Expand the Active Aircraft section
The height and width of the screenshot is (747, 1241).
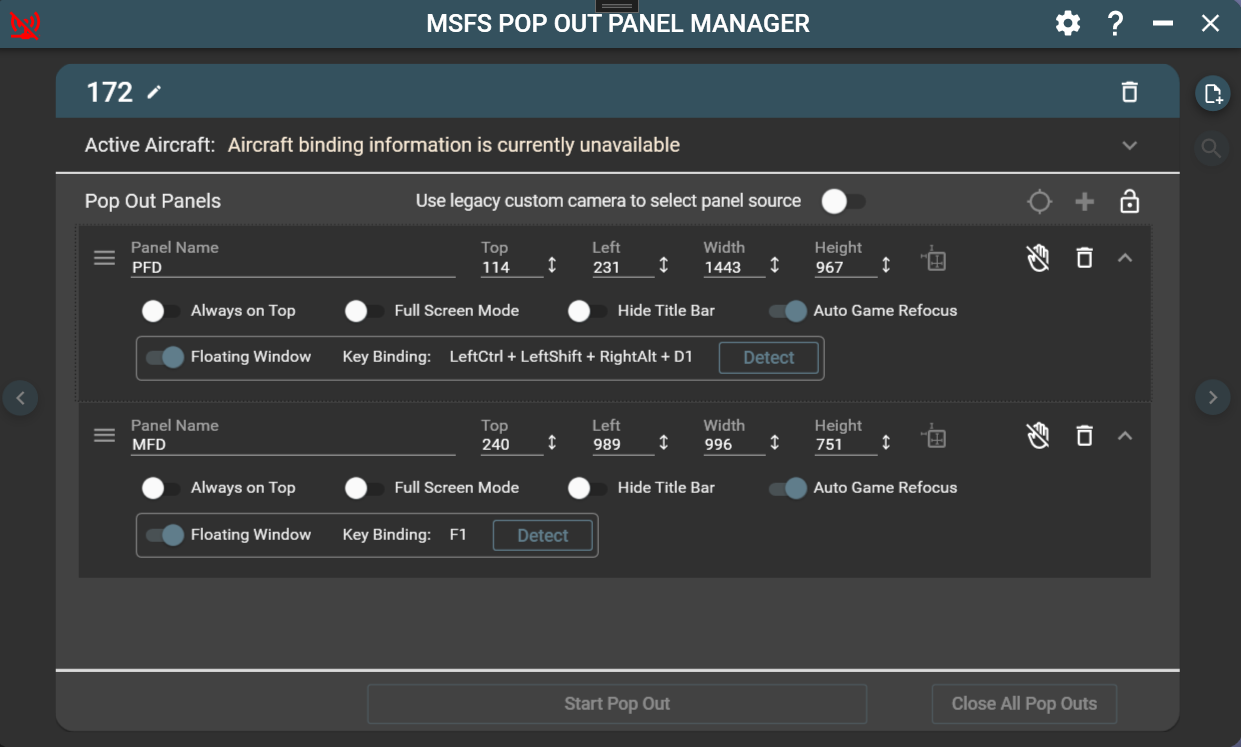tap(1130, 145)
